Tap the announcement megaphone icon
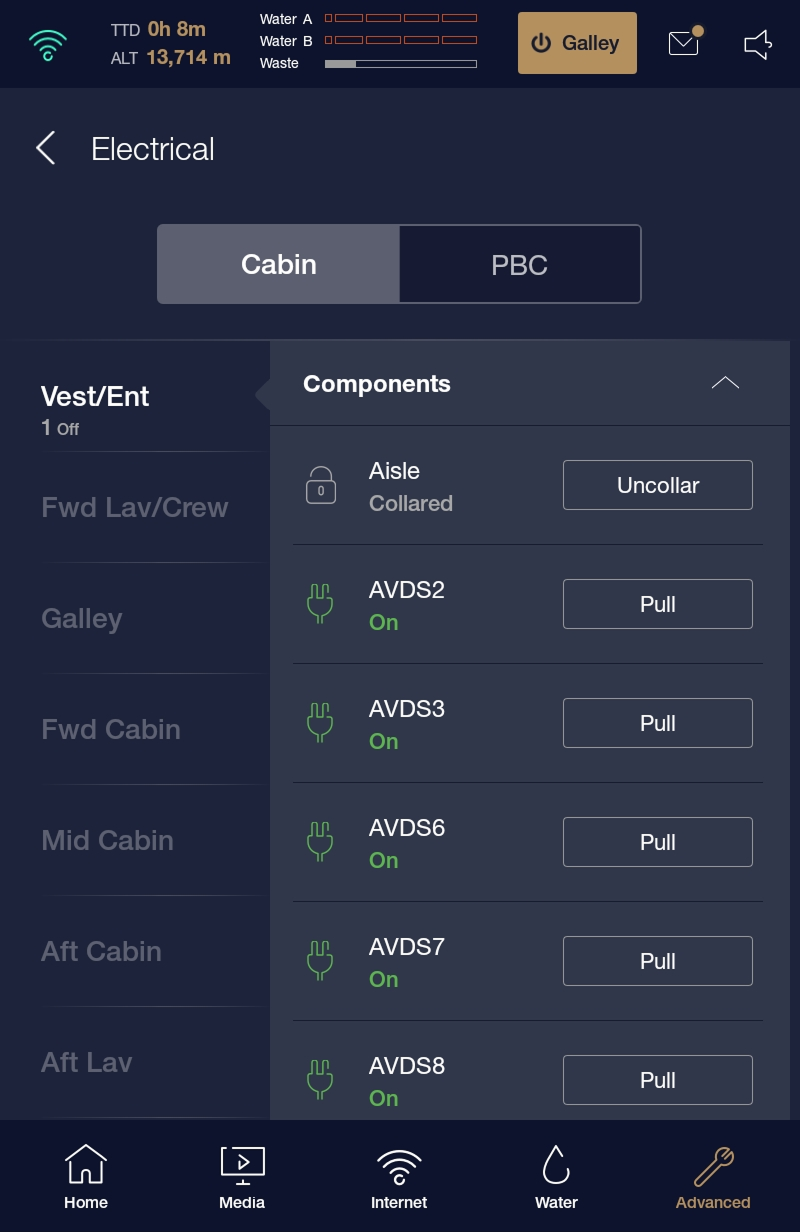The image size is (800, 1232). (758, 44)
